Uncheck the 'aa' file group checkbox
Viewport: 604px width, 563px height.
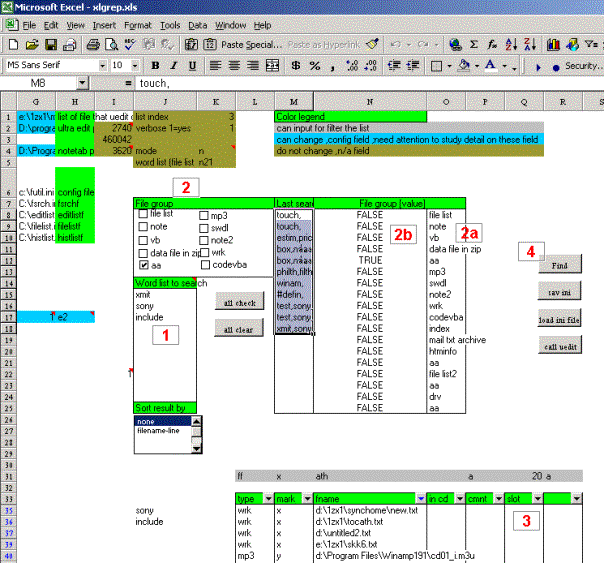pyautogui.click(x=145, y=266)
